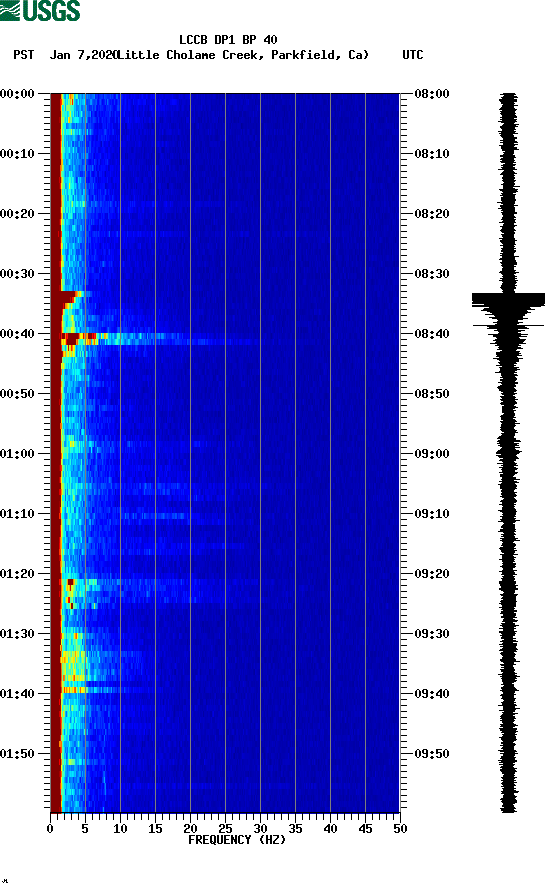Screen dimensions: 552x892
Task: Click the '40' frequency axis label
Action: 330,829
